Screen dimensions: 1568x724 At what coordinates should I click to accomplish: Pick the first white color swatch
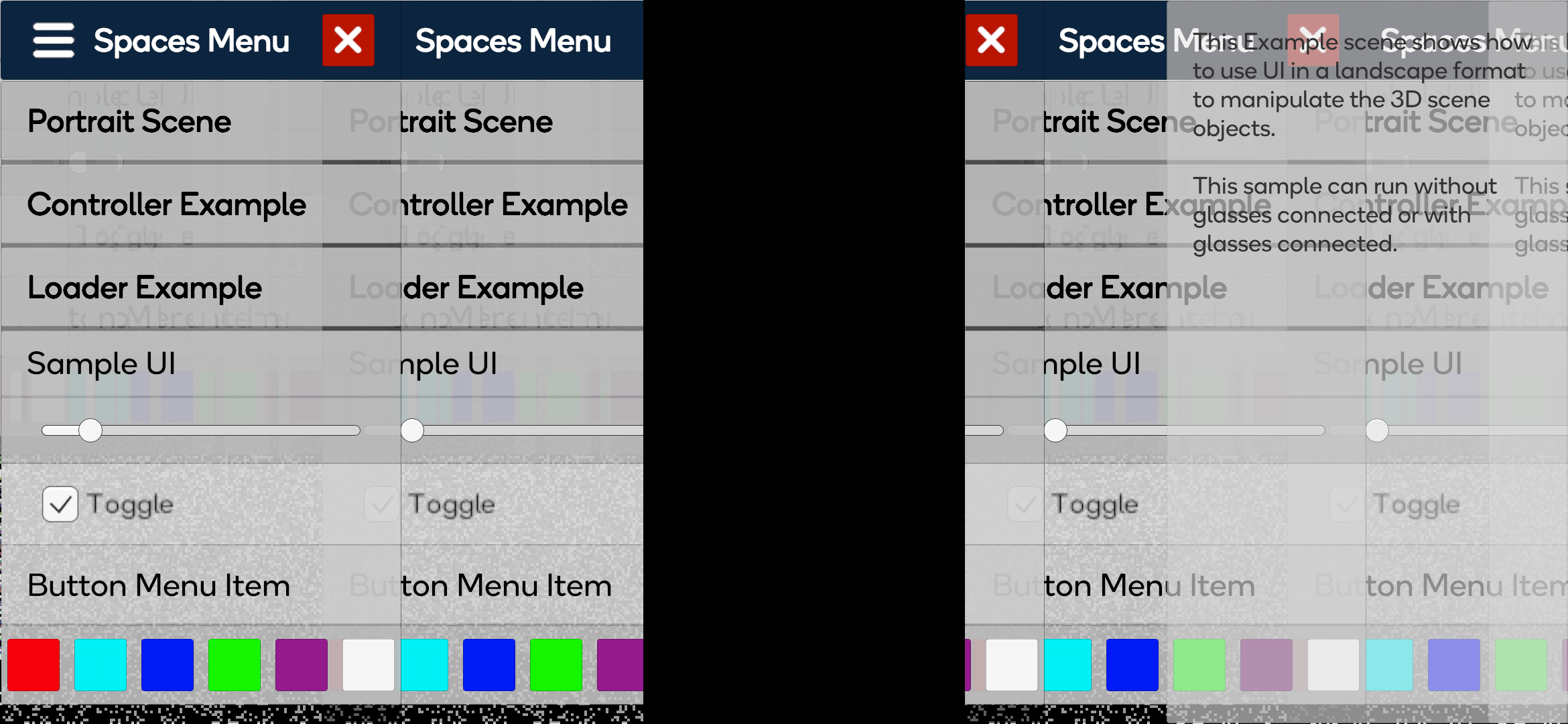coord(369,665)
